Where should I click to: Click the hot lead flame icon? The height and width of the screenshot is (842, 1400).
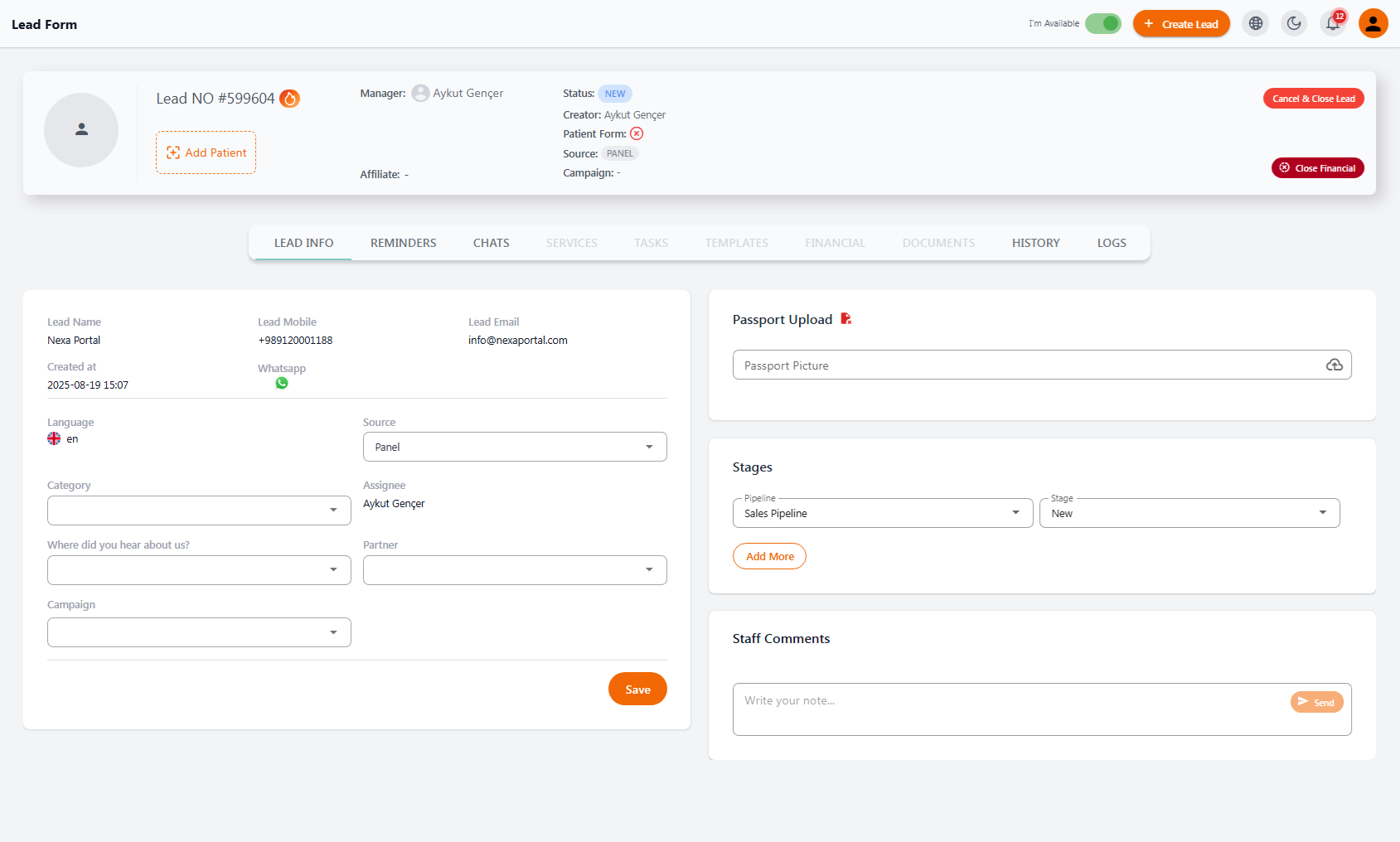tap(289, 99)
